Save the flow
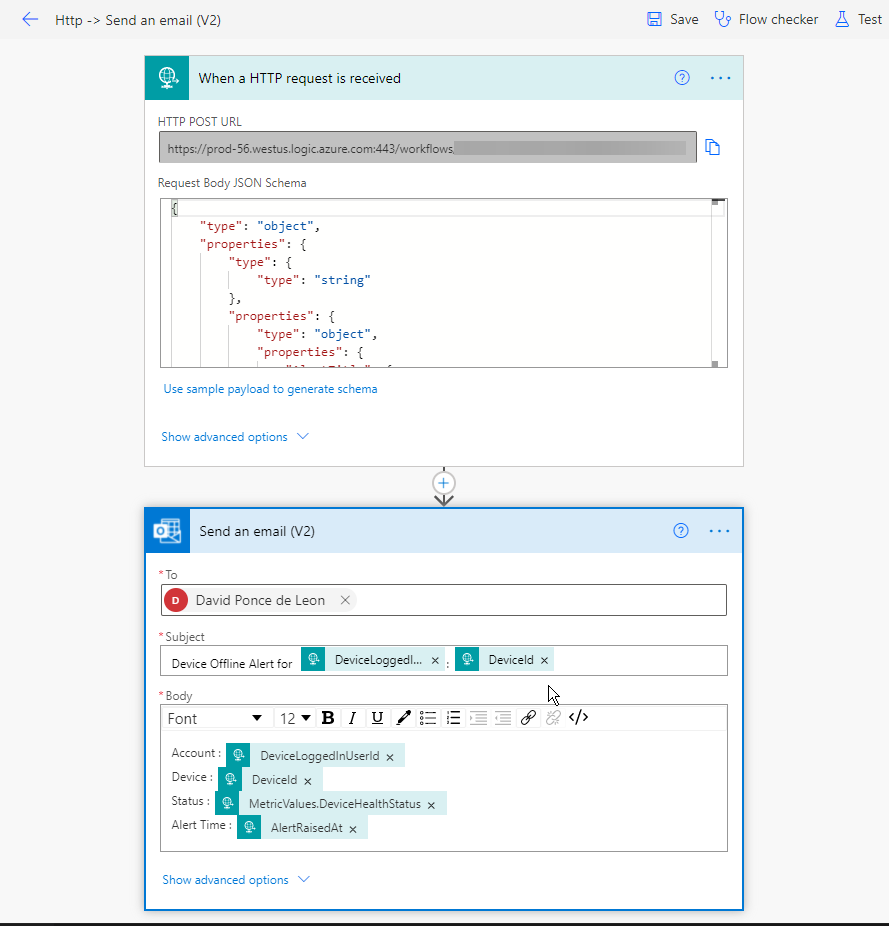This screenshot has width=889, height=926. [672, 19]
